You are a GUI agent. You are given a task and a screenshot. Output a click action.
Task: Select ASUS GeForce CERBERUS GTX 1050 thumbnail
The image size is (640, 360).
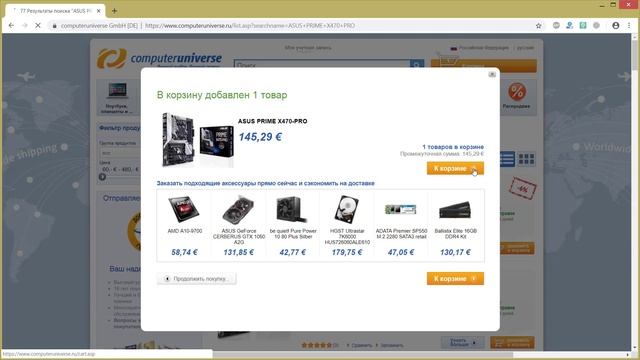coord(238,209)
